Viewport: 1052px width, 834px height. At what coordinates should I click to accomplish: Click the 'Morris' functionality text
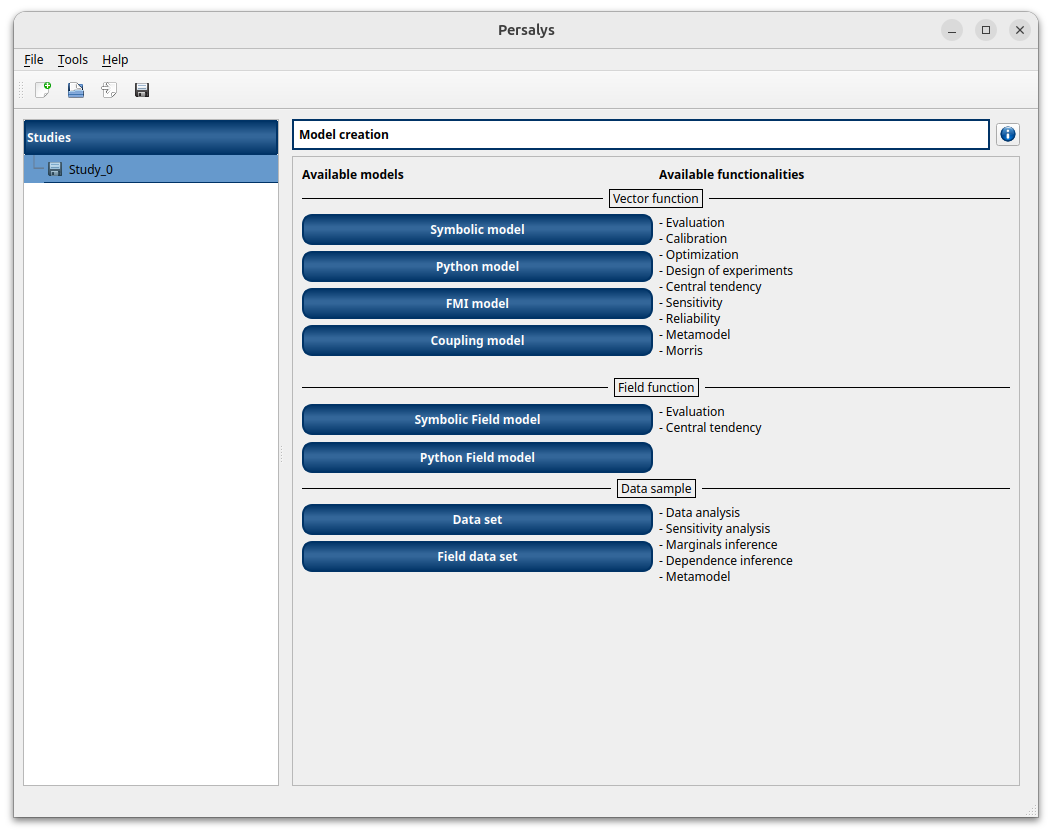[684, 350]
